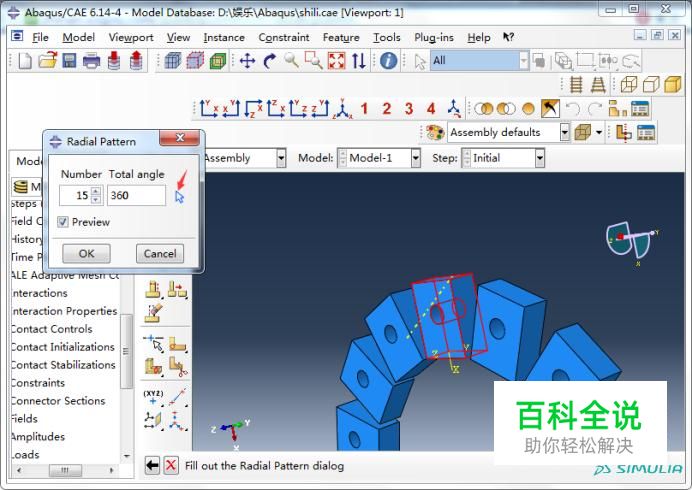Viewport: 692px width, 490px height.
Task: Open the Plug-ins menu
Action: (434, 38)
